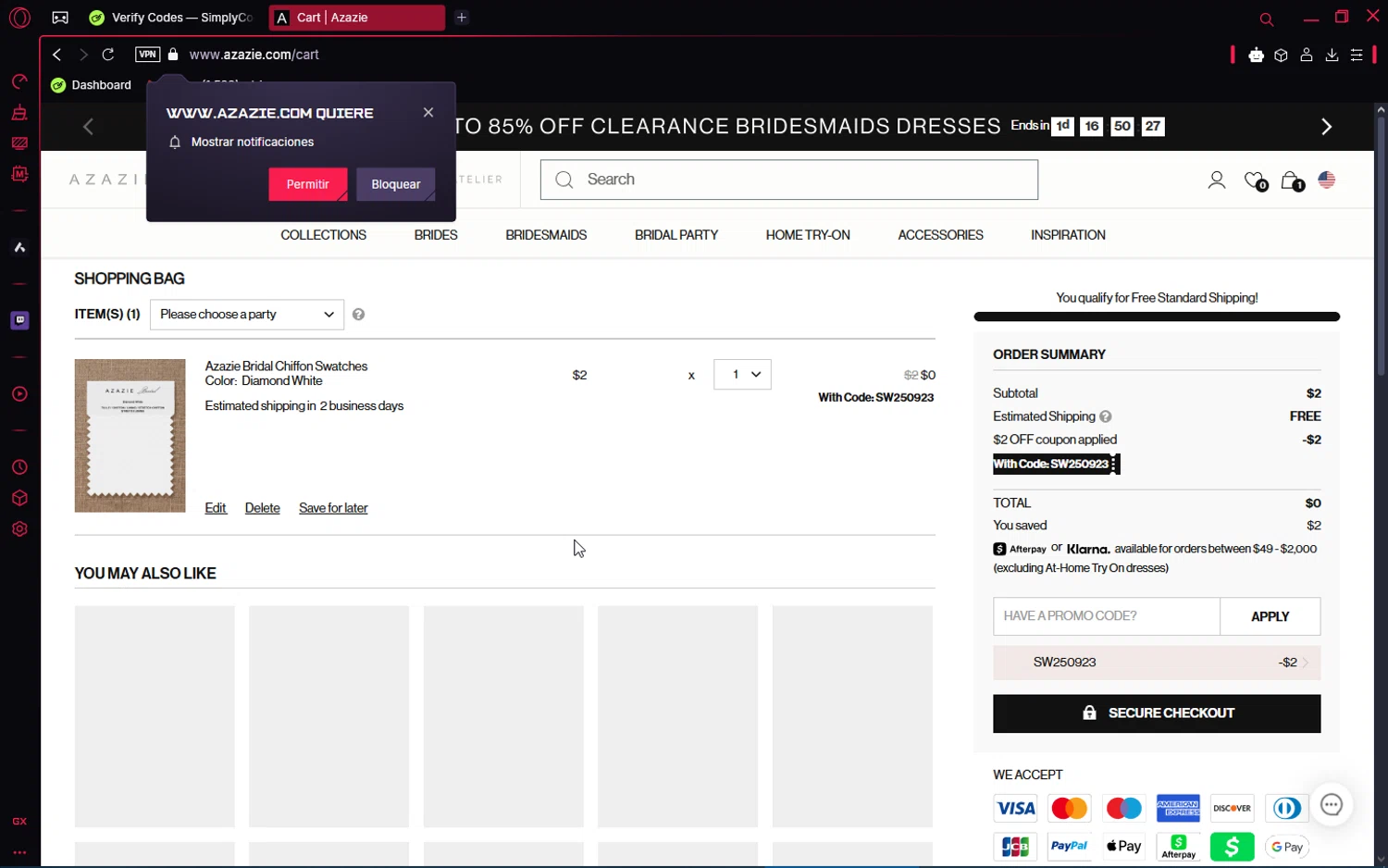Screen dimensions: 1388x868
Task: Click Permitir to allow notifications
Action: click(308, 184)
